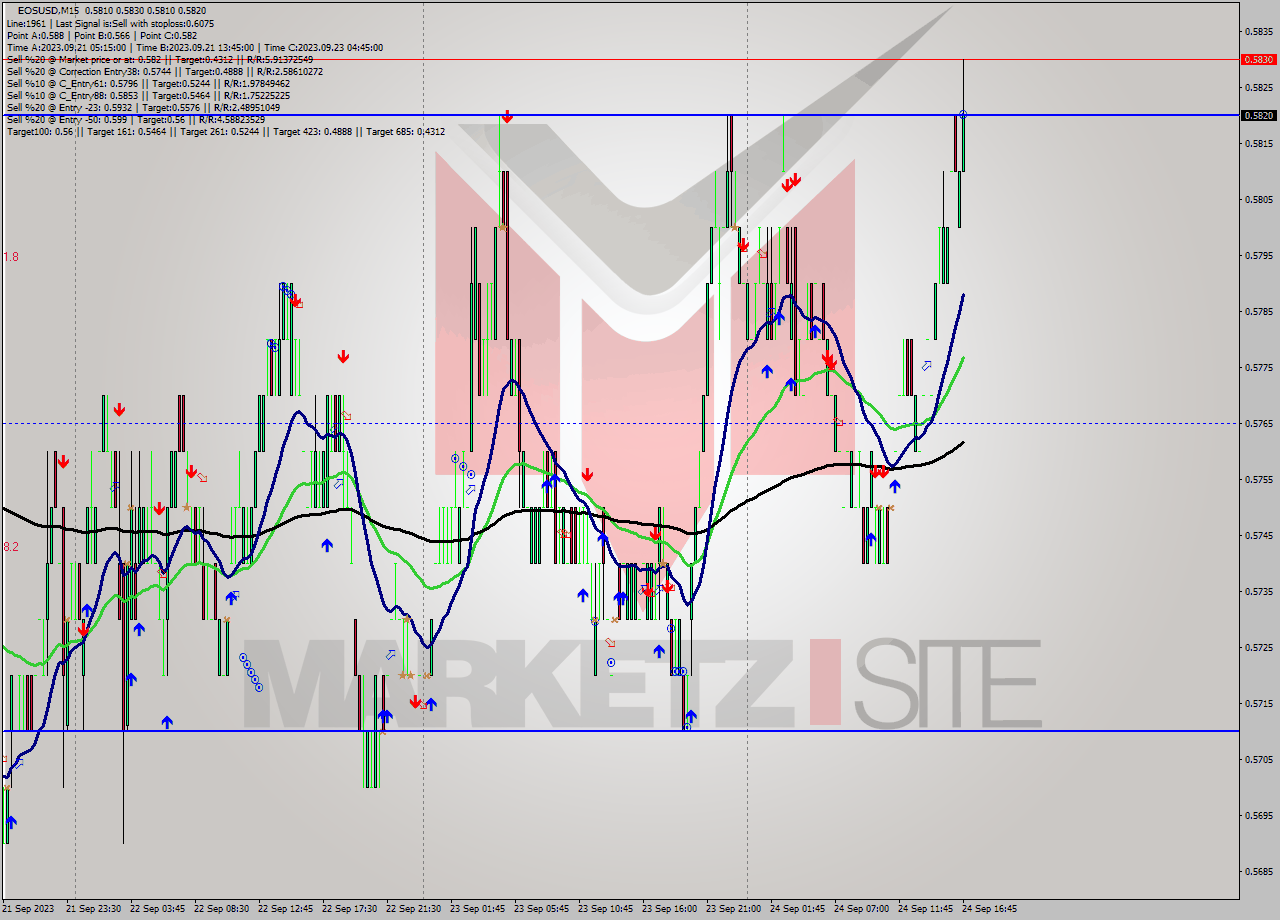Click the 0.5835 price axis label
The image size is (1280, 920).
(x=1258, y=31)
